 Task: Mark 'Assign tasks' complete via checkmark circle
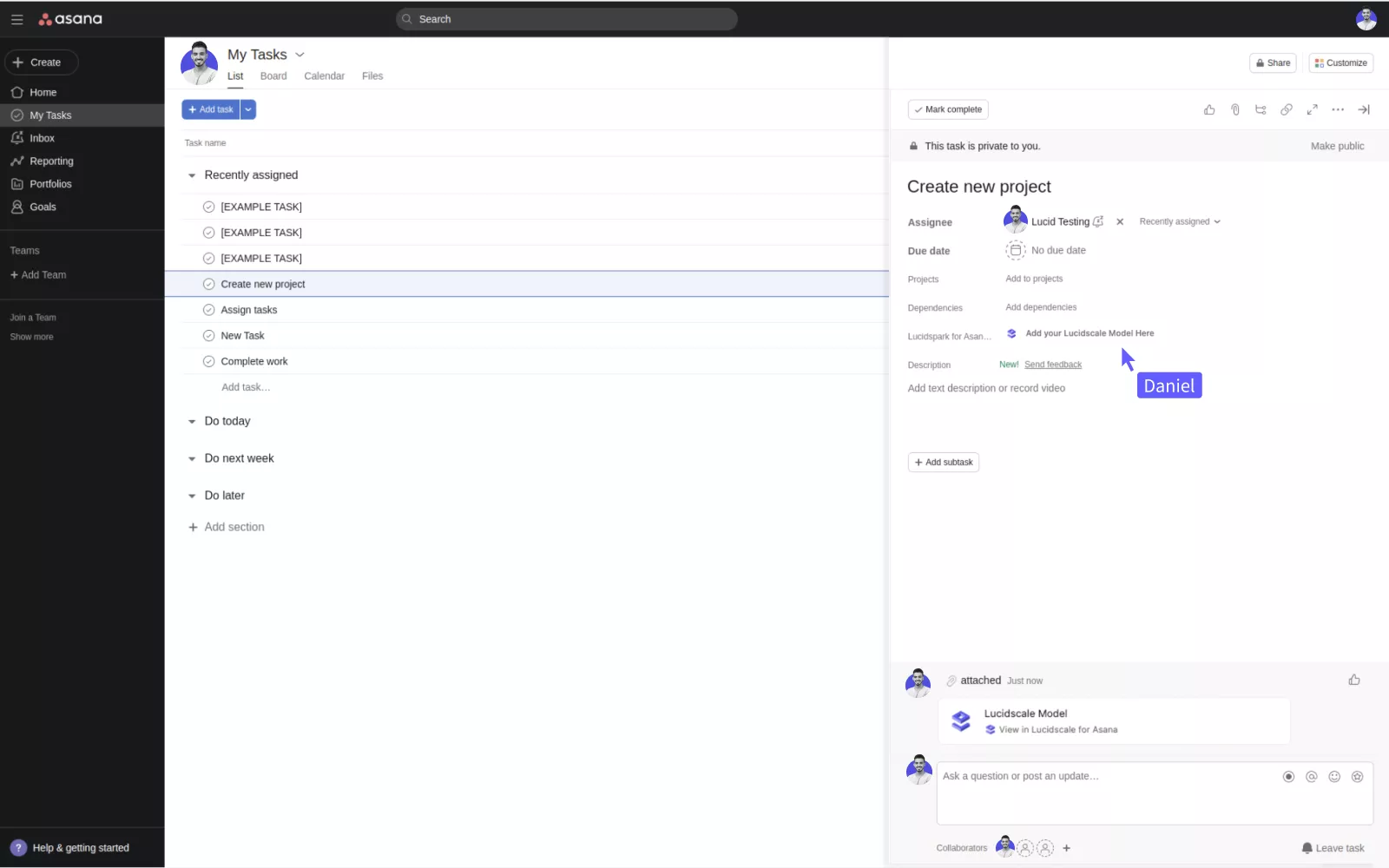point(208,310)
